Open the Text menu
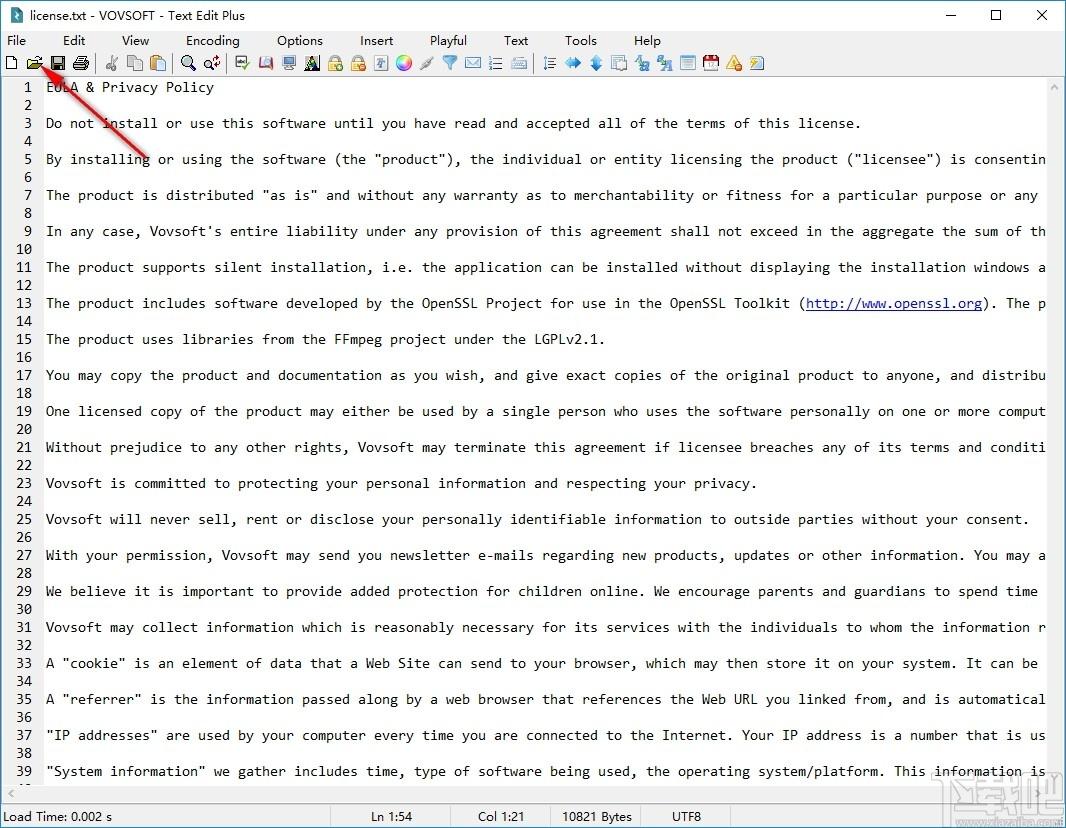1066x828 pixels. [516, 41]
